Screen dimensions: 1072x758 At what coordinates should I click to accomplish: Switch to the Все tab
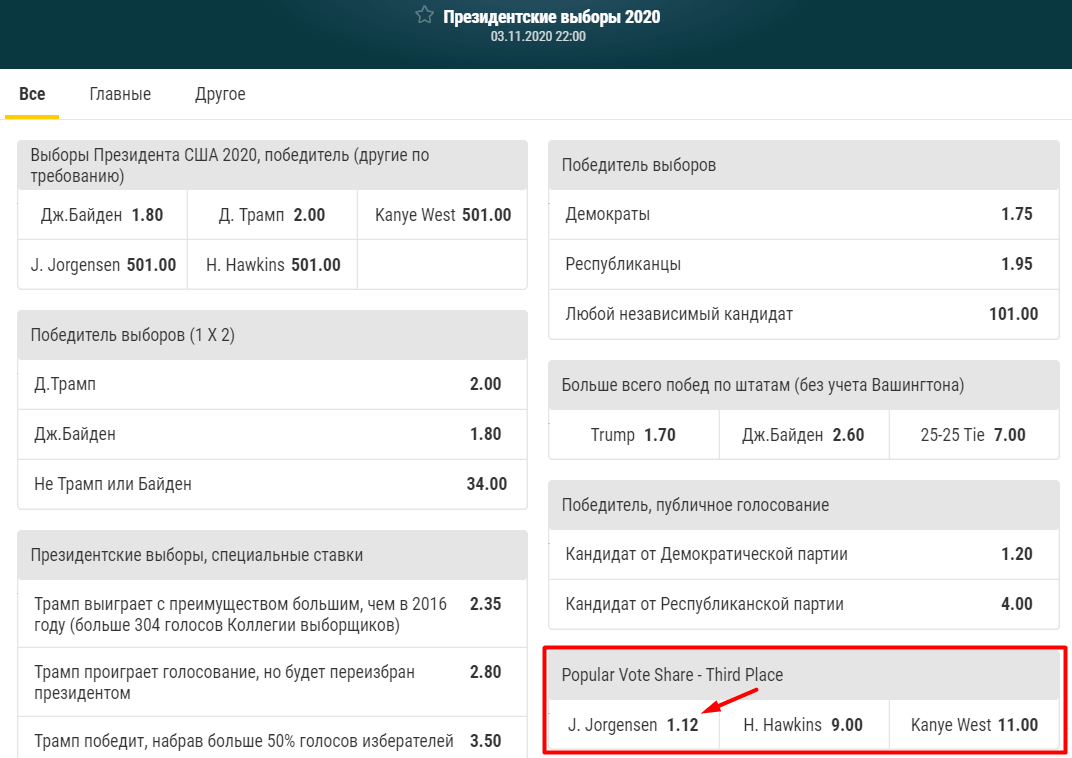point(32,94)
